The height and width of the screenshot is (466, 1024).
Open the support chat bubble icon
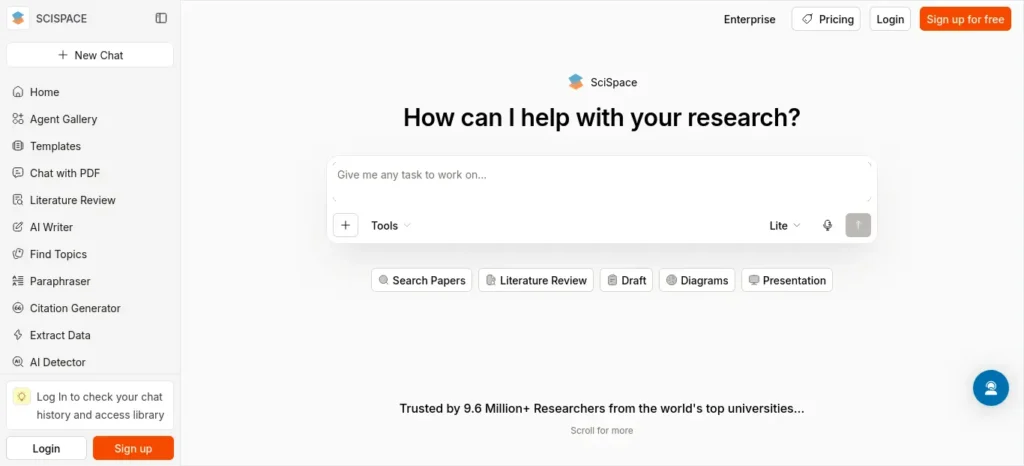point(991,388)
